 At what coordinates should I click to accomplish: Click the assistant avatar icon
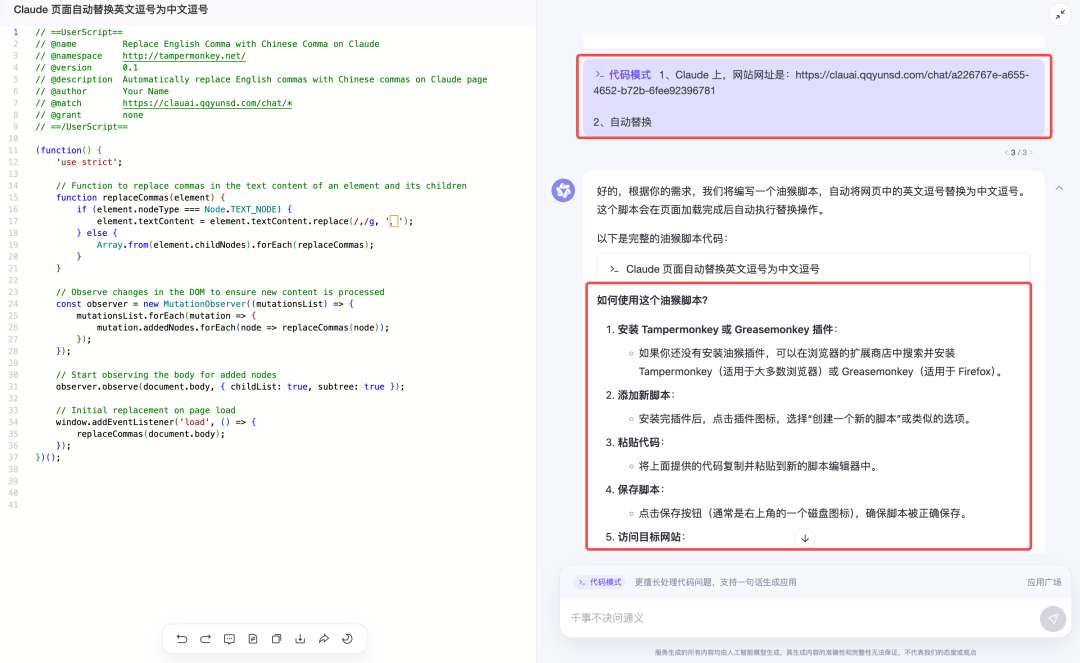(x=563, y=190)
